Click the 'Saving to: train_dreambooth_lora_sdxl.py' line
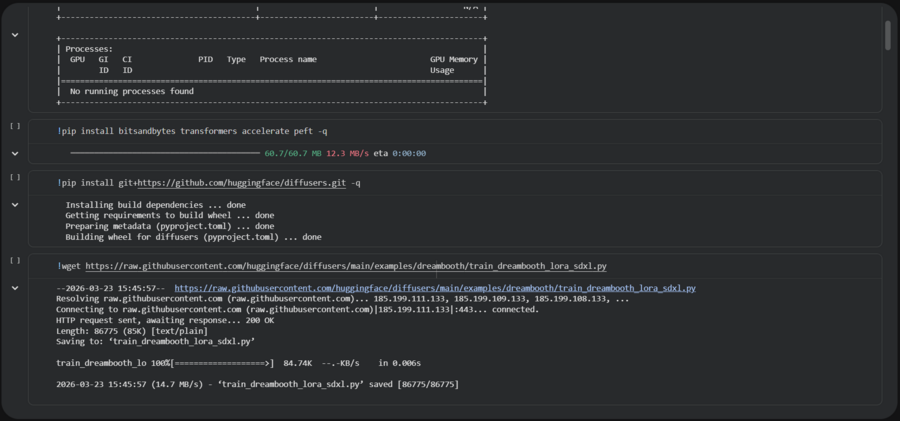900x421 pixels. 156,342
